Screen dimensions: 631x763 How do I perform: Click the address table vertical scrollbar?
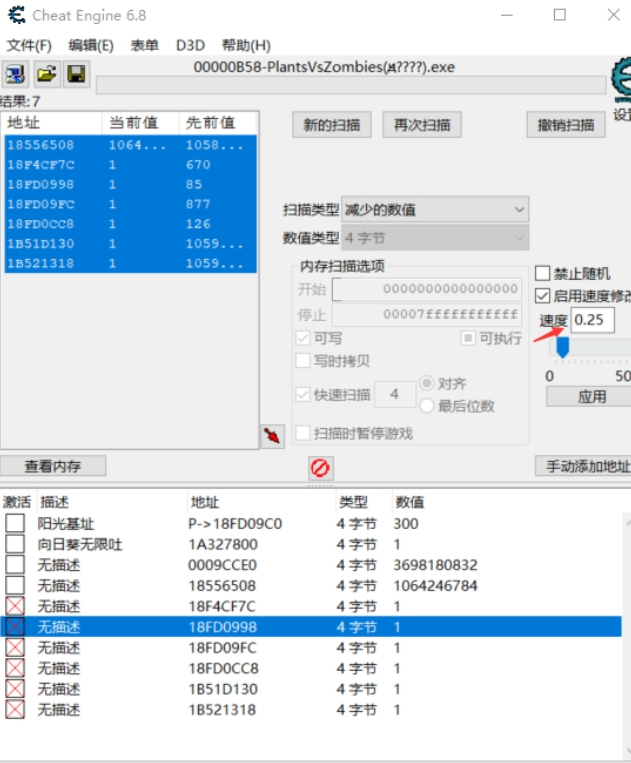(x=627, y=635)
